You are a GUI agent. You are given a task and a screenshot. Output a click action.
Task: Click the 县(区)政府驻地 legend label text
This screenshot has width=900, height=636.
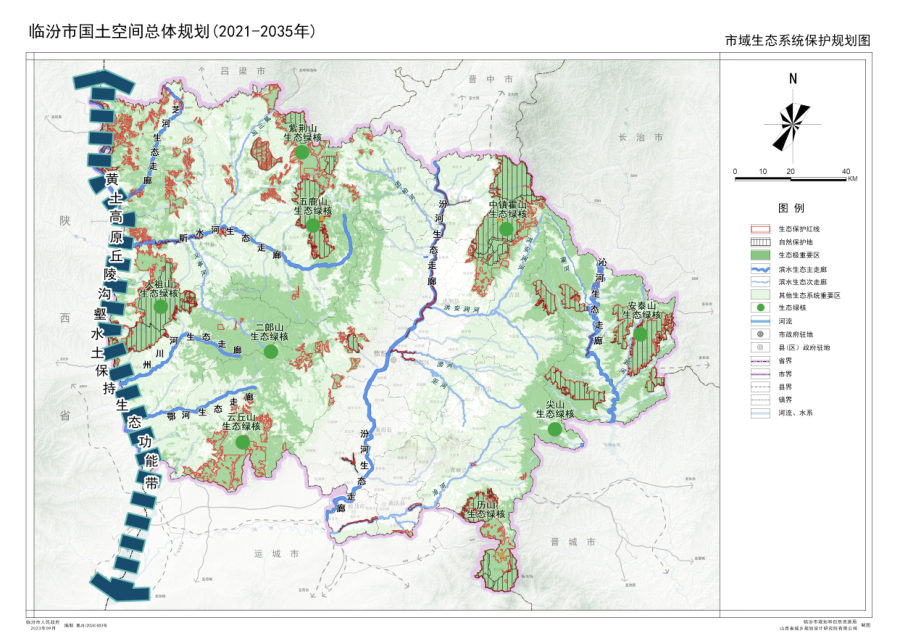coord(804,347)
